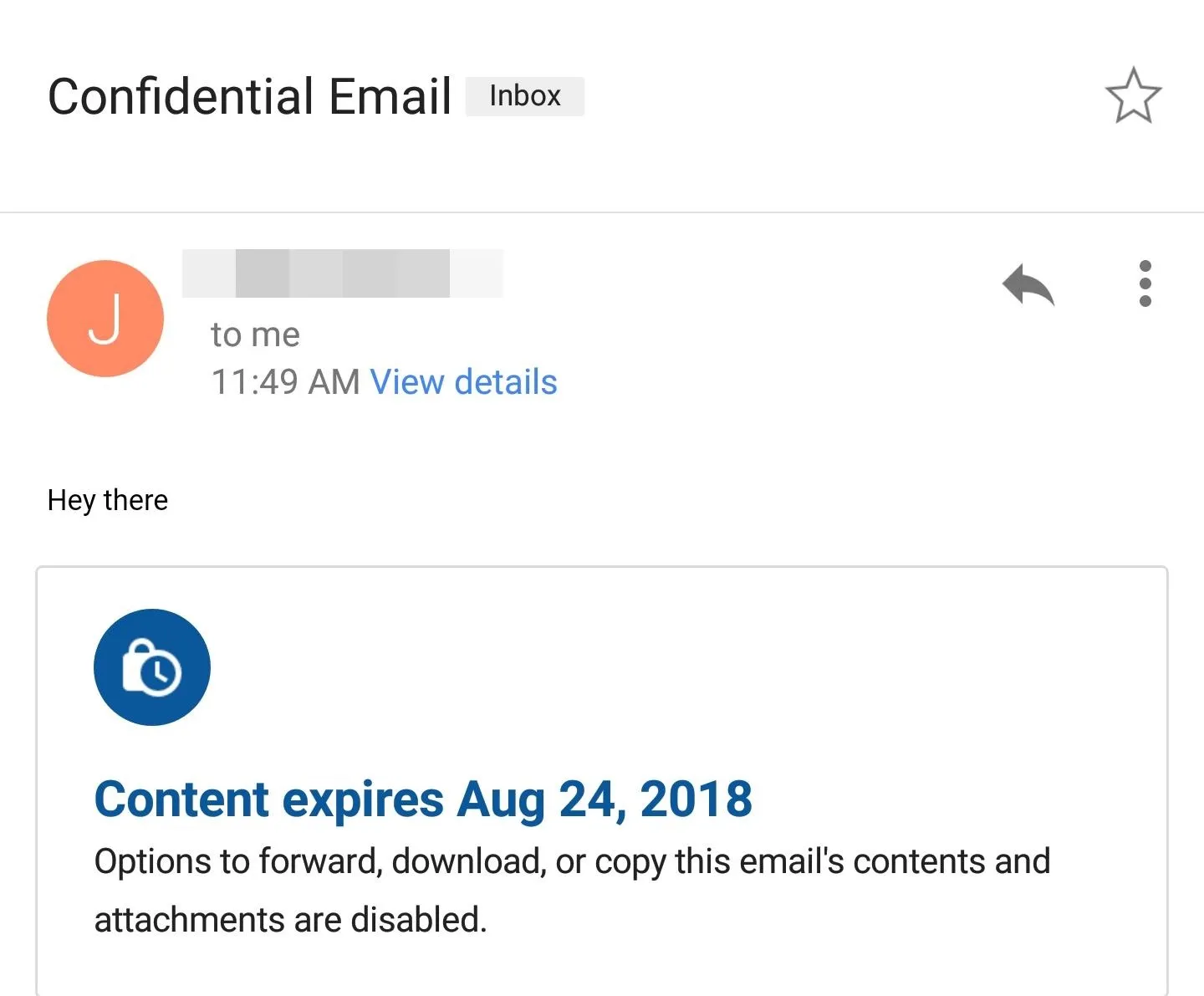Select the Inbox label chip
1204x996 pixels.
525,96
